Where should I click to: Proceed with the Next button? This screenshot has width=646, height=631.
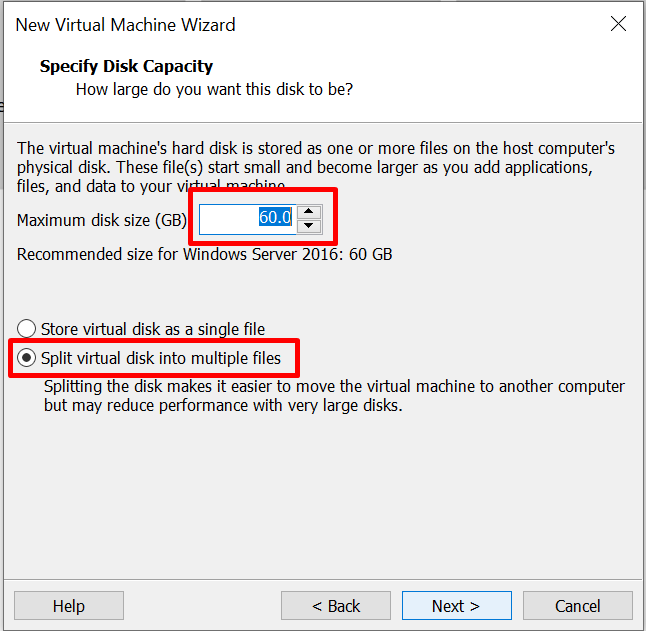[456, 606]
